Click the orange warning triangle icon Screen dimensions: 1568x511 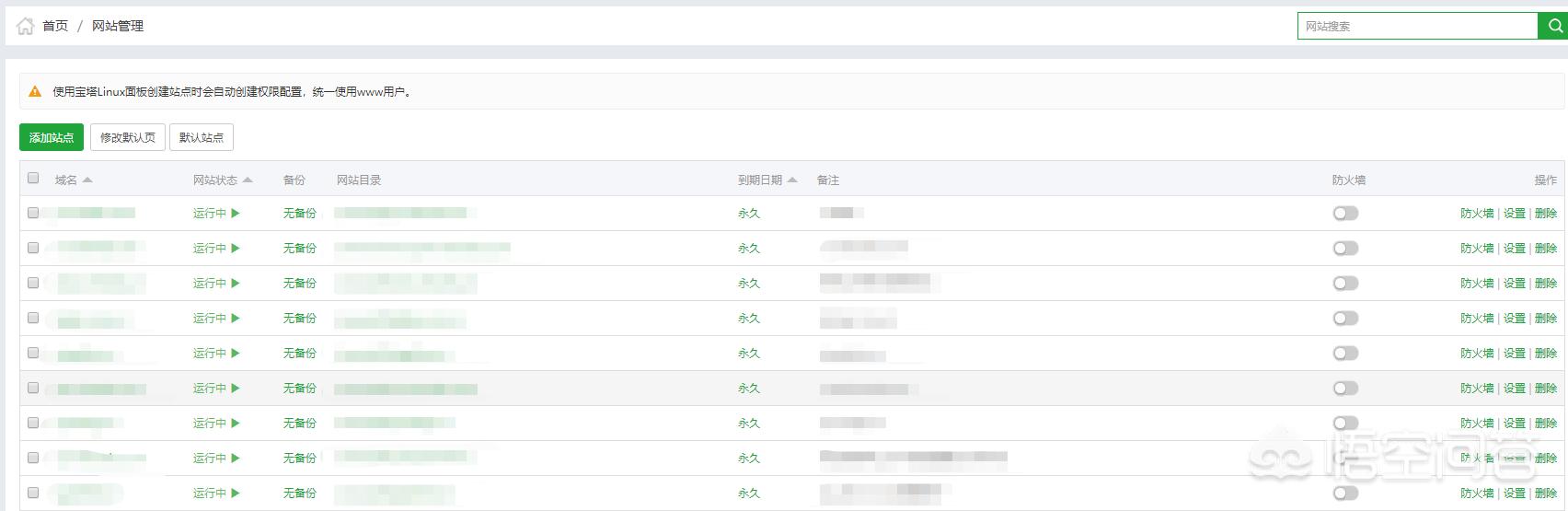(x=35, y=91)
